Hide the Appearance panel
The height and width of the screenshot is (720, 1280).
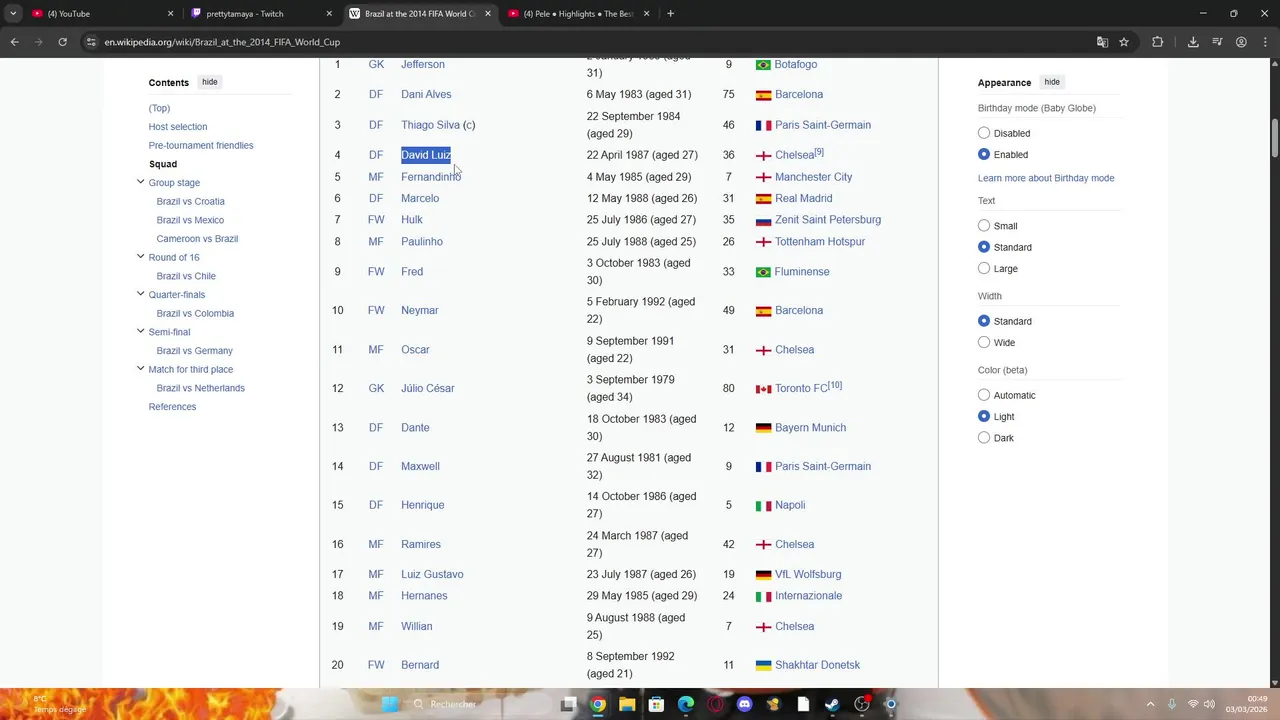1052,82
